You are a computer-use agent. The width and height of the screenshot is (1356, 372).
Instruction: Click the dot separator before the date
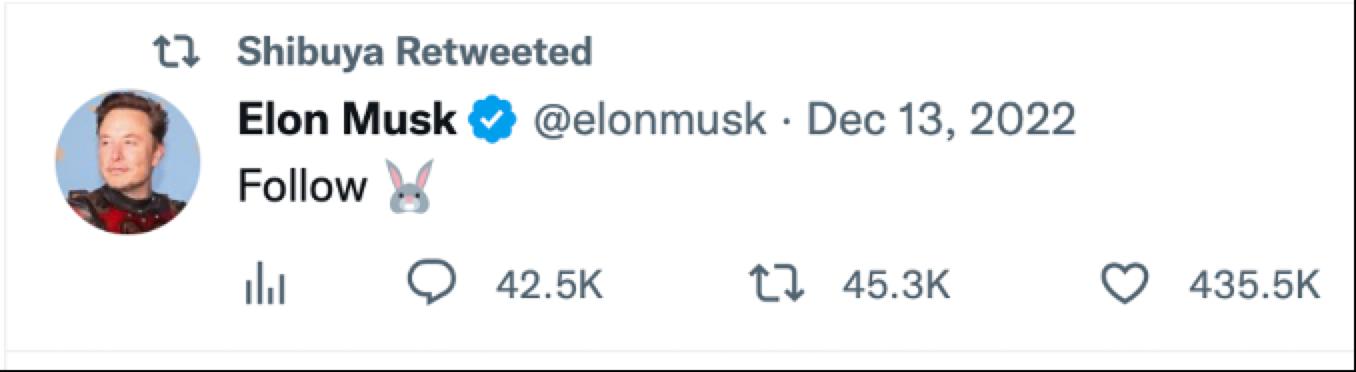tap(786, 124)
